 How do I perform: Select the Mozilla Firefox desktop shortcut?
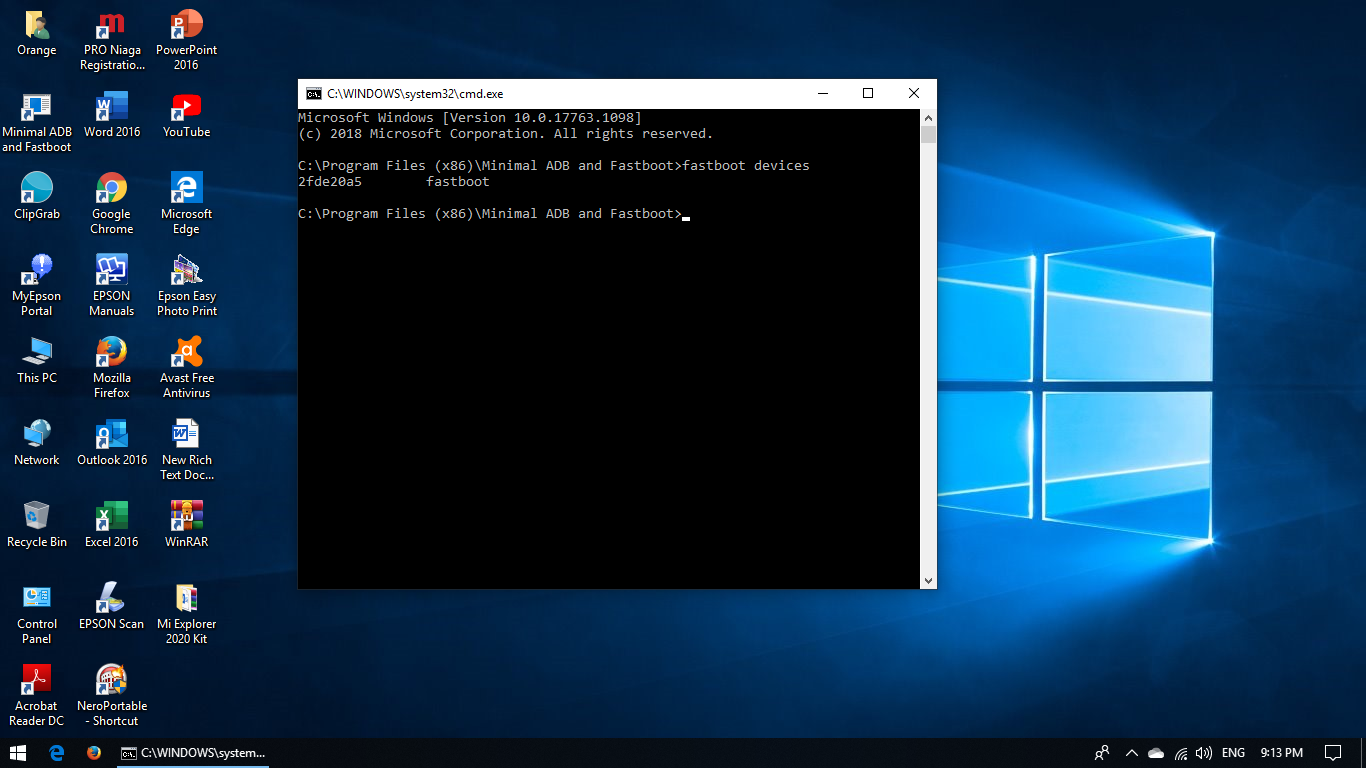click(112, 369)
